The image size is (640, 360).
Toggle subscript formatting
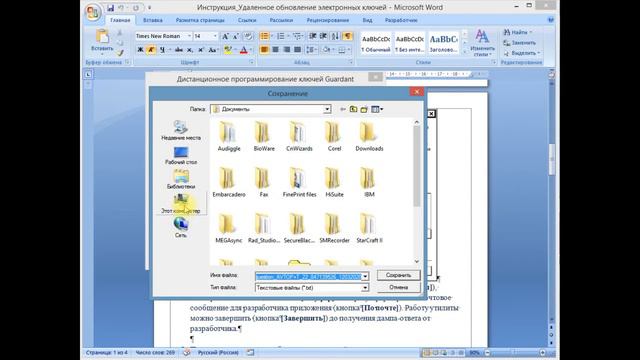tap(190, 50)
